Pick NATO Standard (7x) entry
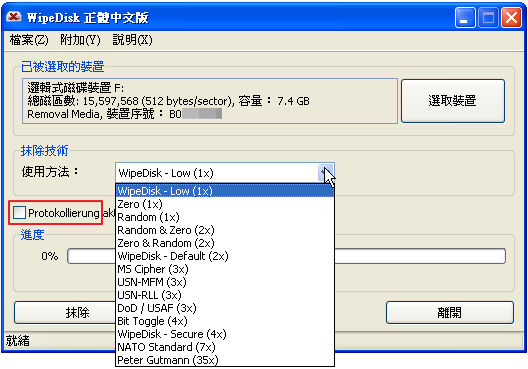Image resolution: width=528 pixels, height=369 pixels. tap(225, 347)
